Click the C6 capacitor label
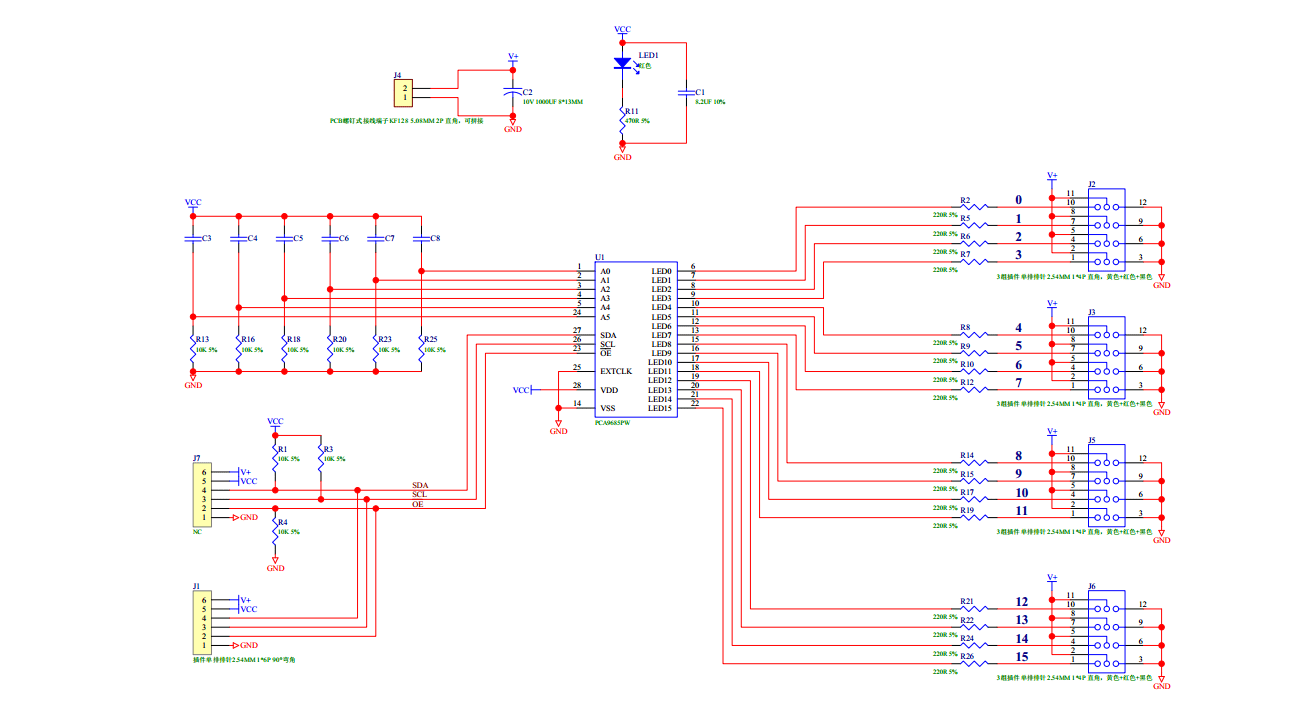Viewport: 1300px width, 721px height. [343, 238]
